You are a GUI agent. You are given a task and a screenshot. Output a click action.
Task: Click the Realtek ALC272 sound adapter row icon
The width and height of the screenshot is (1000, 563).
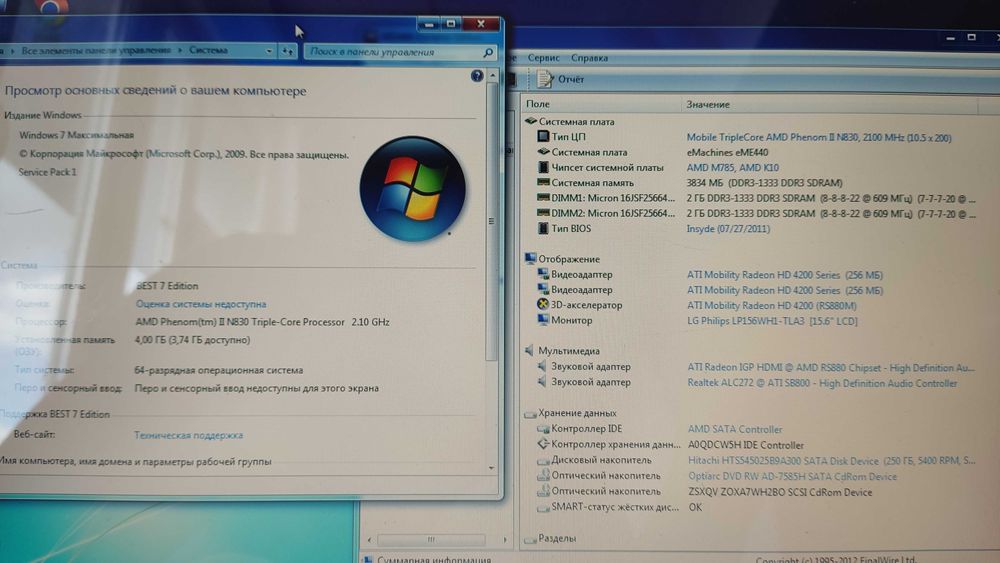click(542, 382)
